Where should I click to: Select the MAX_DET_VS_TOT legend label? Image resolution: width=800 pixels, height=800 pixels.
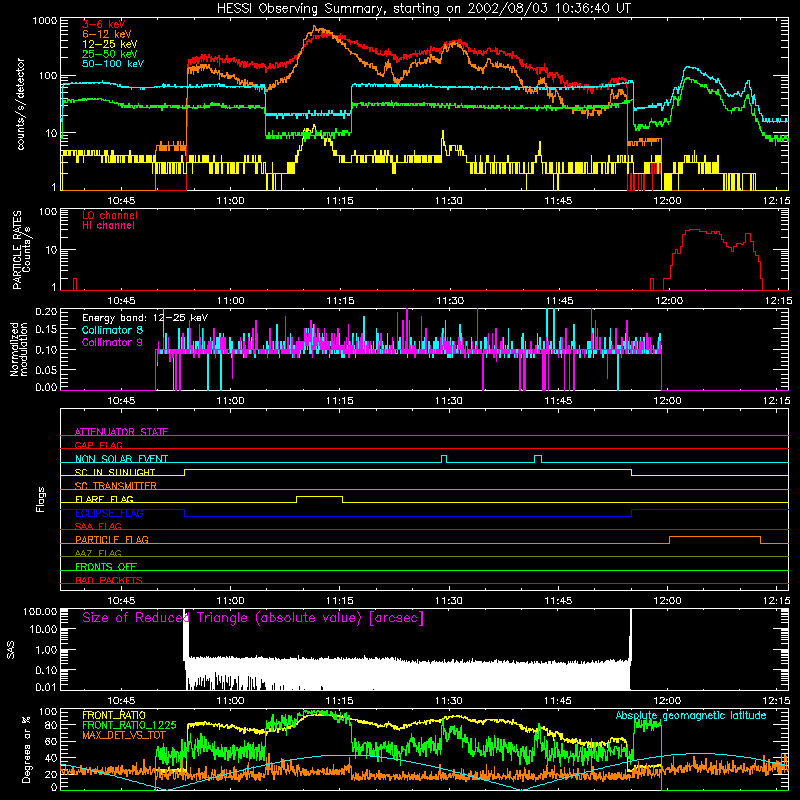tap(124, 735)
